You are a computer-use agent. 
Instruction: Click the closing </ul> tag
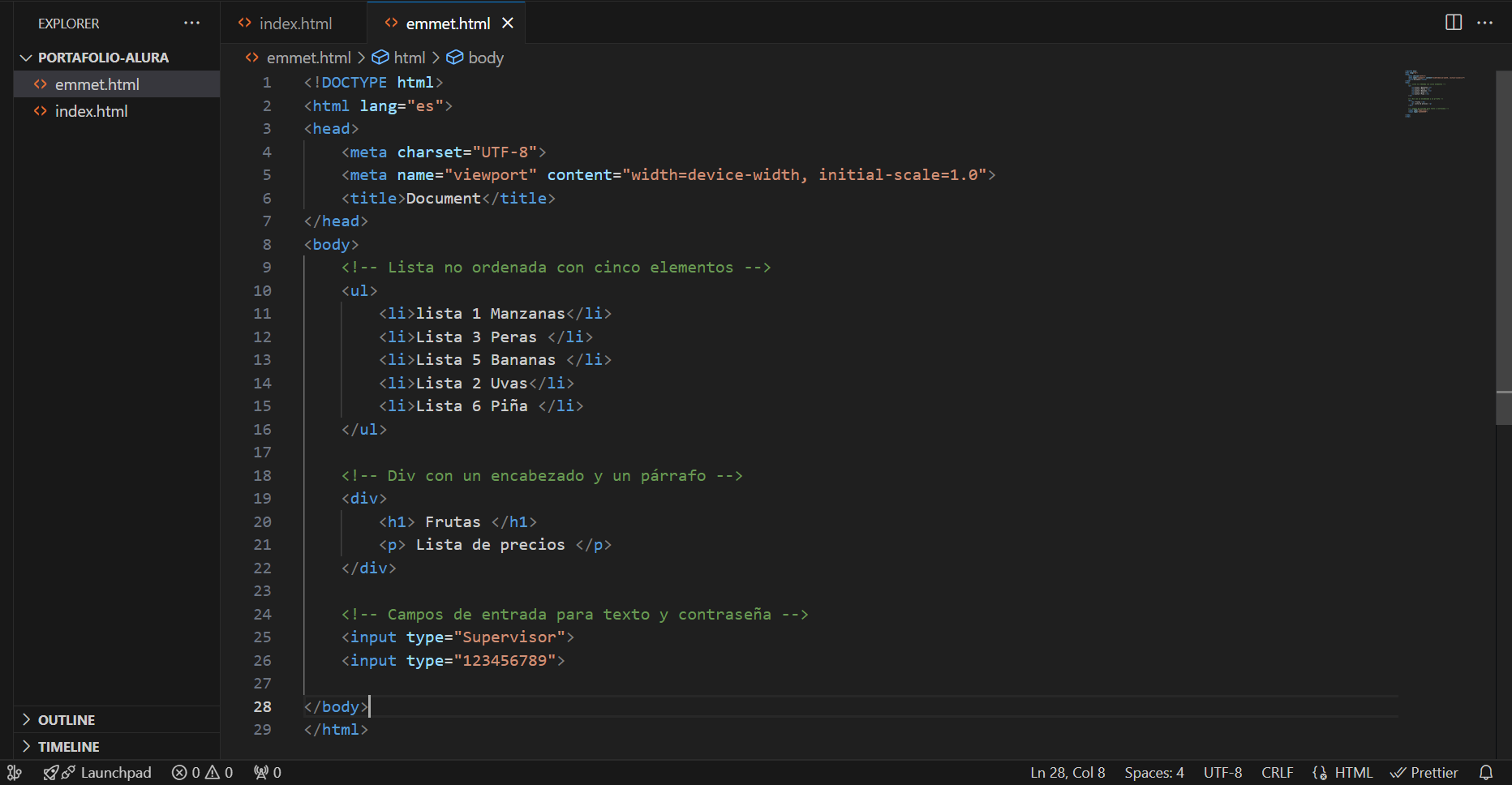click(364, 430)
